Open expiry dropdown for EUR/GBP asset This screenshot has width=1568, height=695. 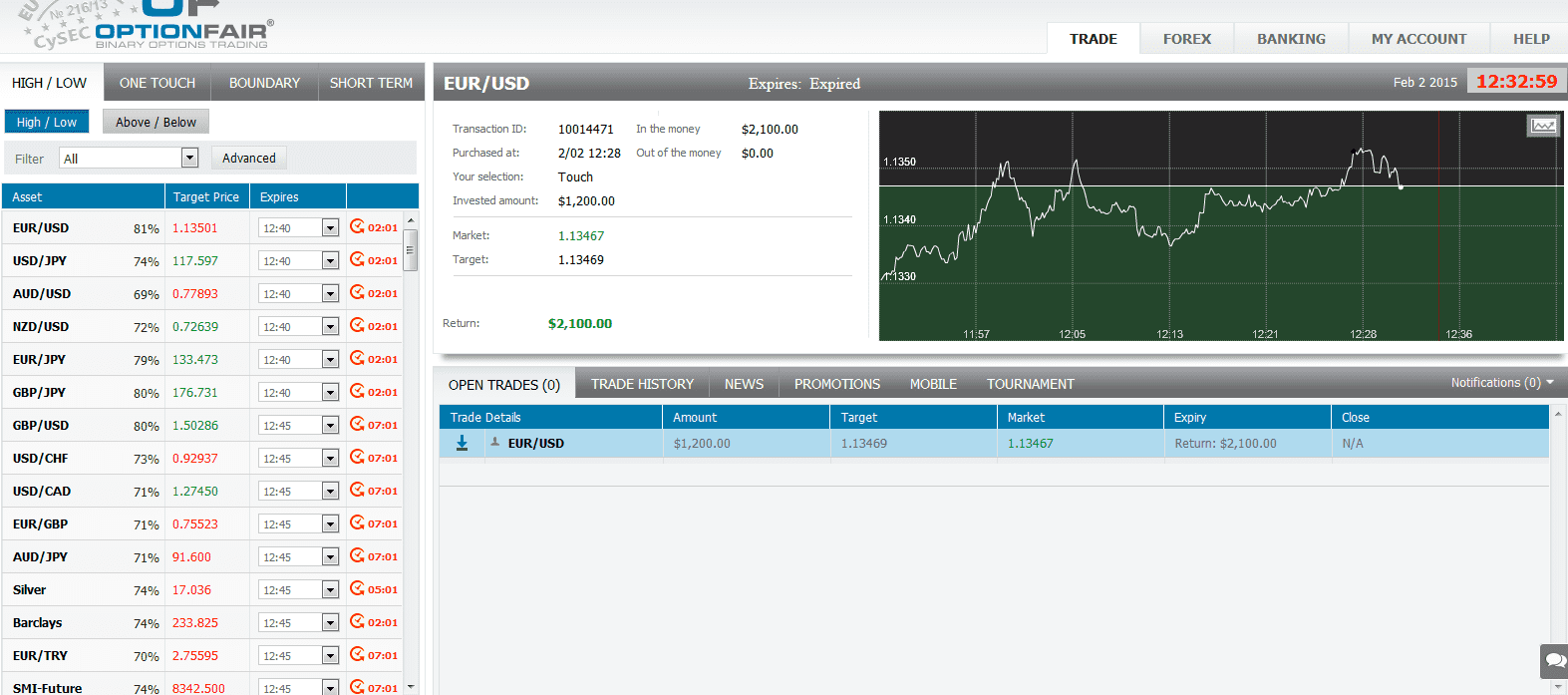pyautogui.click(x=330, y=524)
